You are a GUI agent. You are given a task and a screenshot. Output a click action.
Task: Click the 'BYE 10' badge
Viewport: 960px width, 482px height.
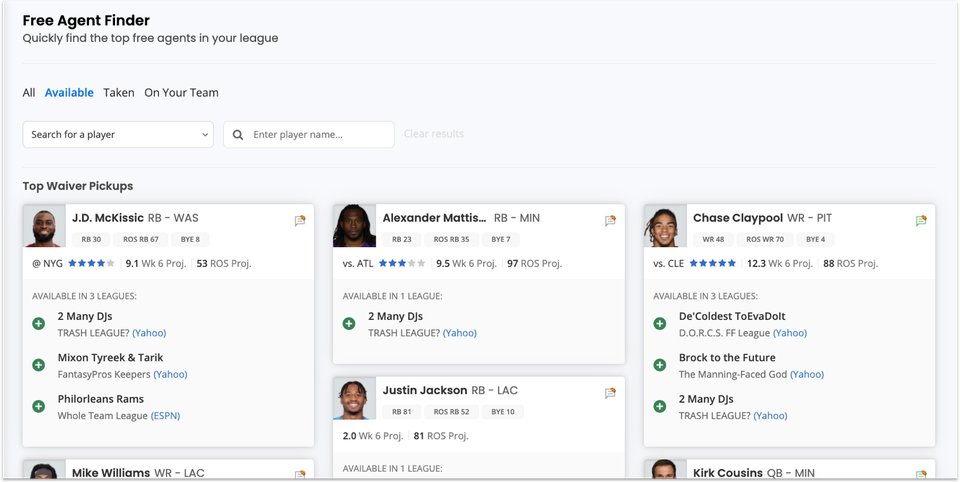point(503,412)
